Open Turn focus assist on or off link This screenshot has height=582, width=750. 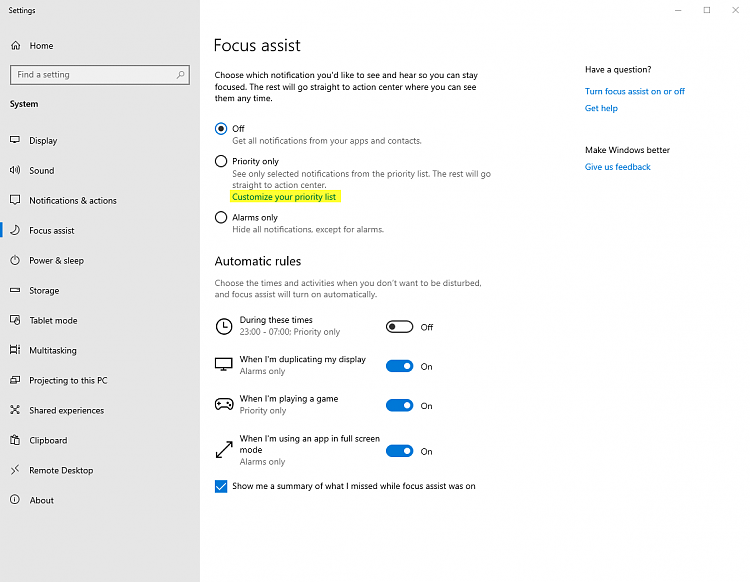[x=635, y=91]
